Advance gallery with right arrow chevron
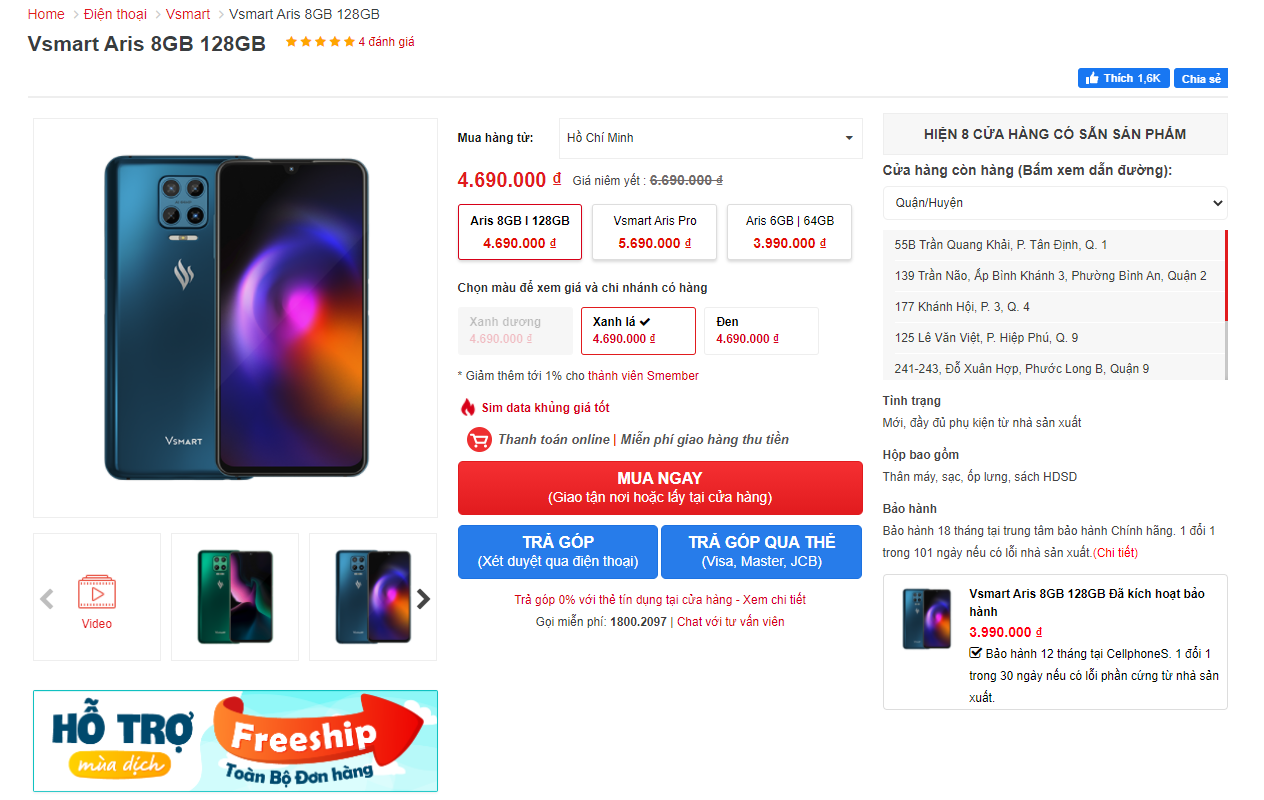This screenshot has width=1264, height=800. click(423, 599)
